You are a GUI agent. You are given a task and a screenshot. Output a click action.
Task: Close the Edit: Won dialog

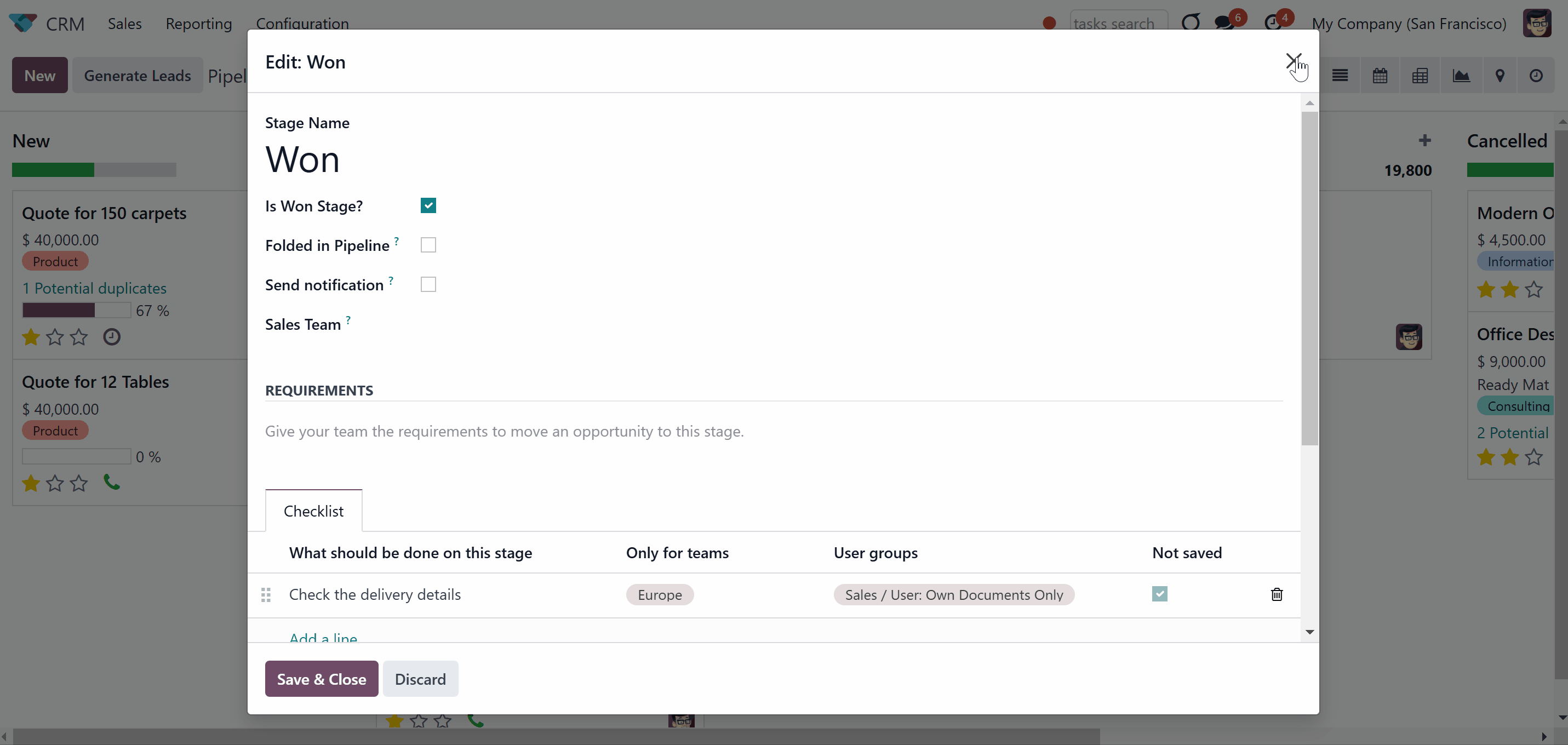pos(1292,61)
